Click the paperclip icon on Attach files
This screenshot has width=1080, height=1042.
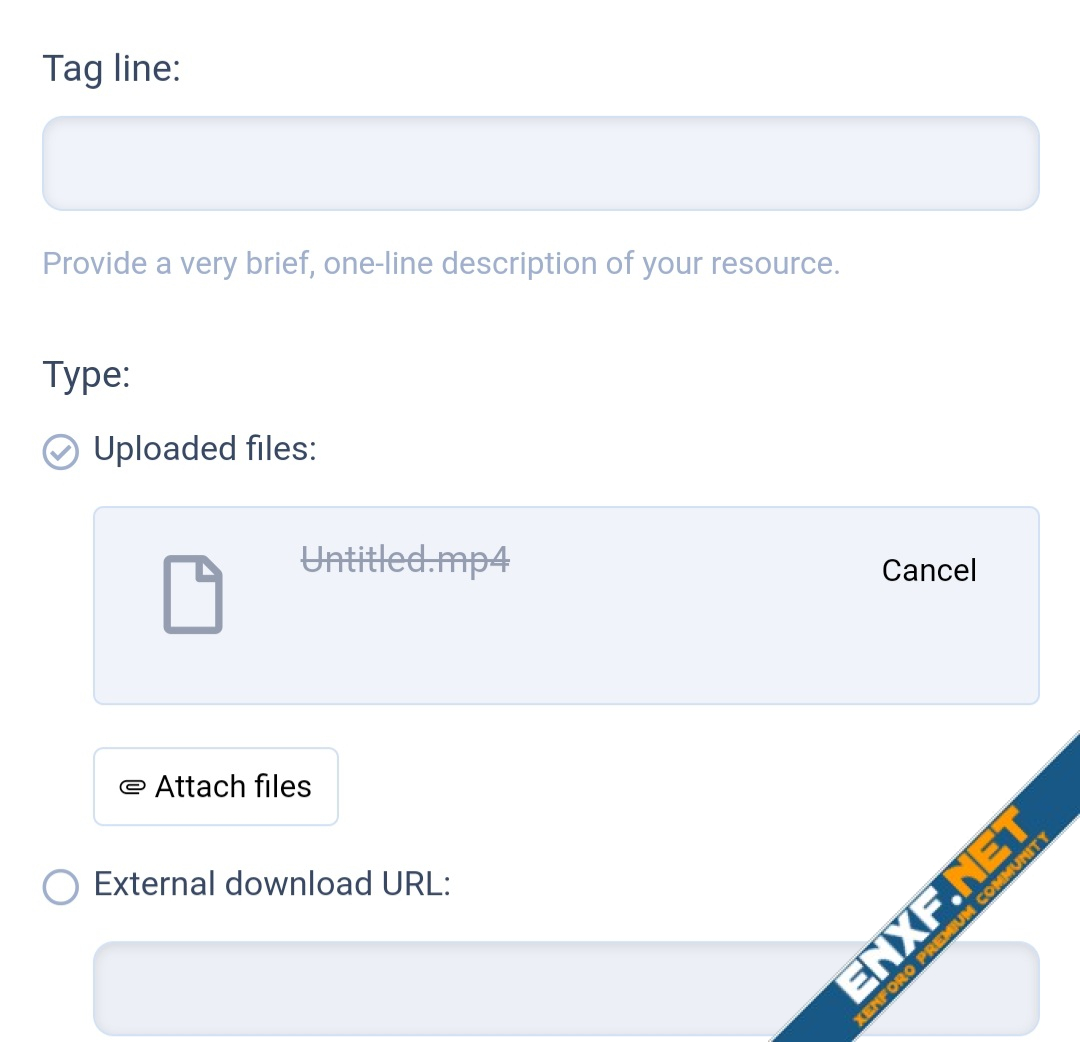tap(132, 787)
